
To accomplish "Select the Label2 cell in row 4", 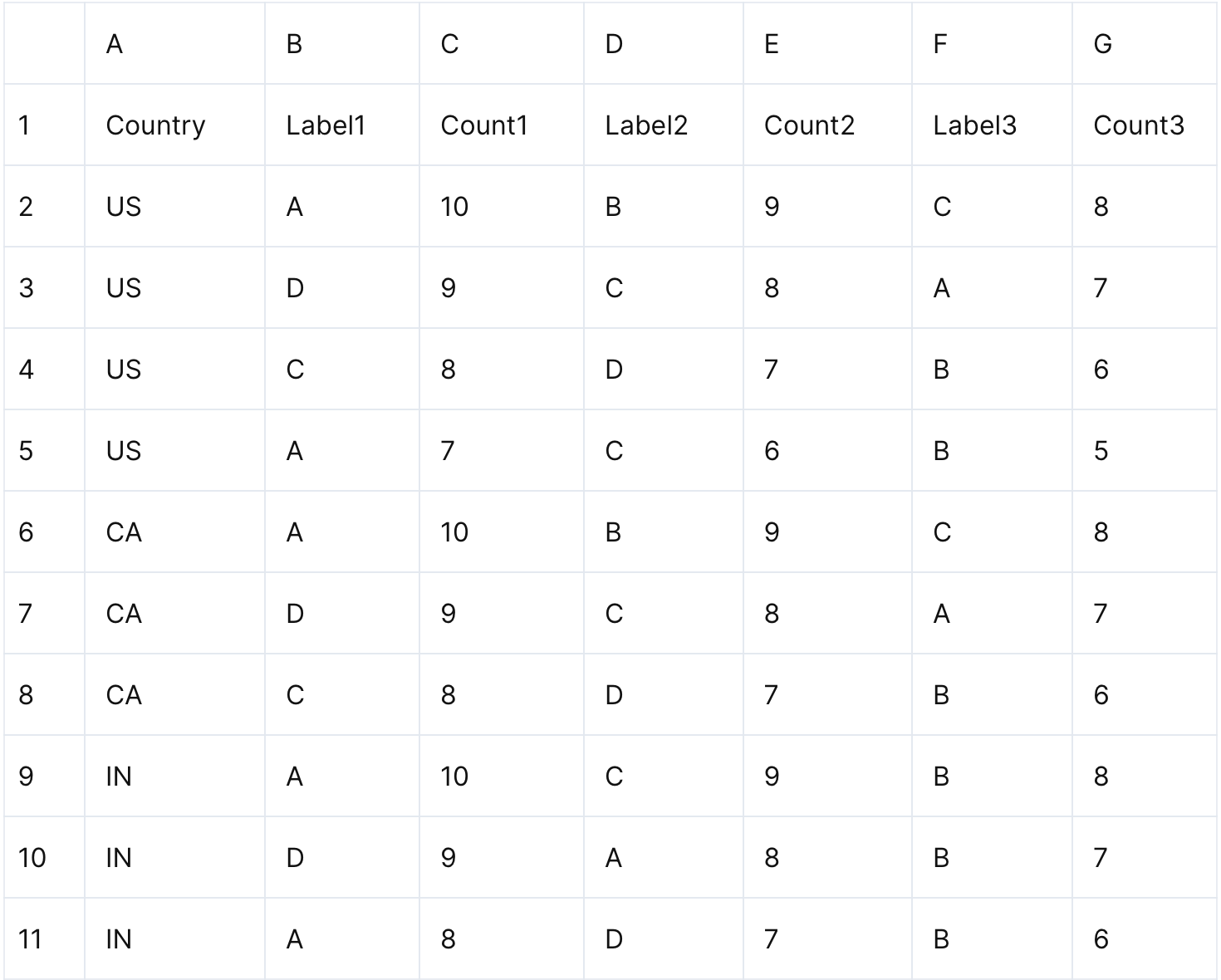I will pos(614,370).
